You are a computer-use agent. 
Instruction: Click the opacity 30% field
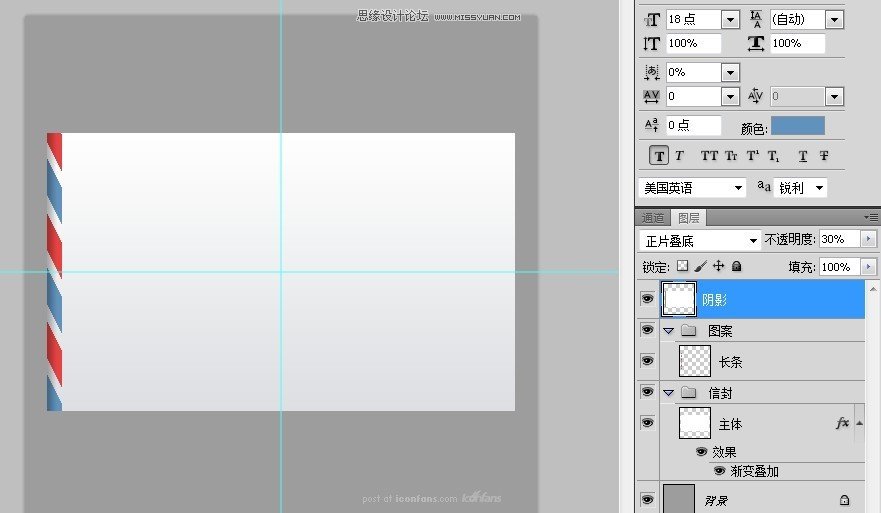(839, 239)
